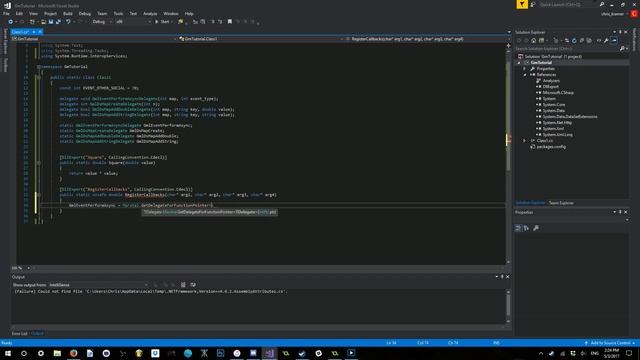
Task: Click the Navigate Backward toolbar icon
Action: pyautogui.click(x=11, y=22)
